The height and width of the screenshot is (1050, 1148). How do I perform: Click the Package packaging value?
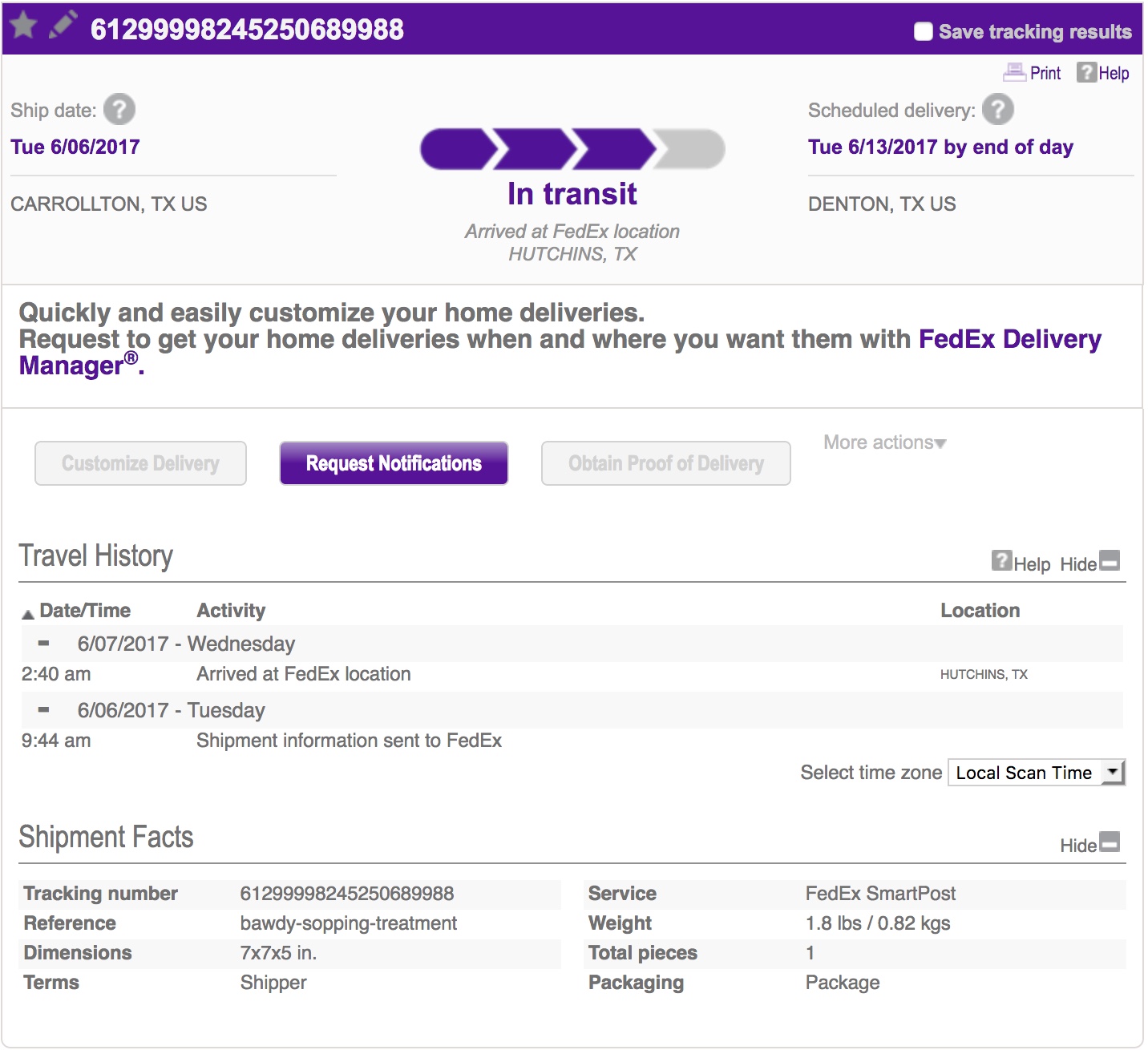[843, 983]
